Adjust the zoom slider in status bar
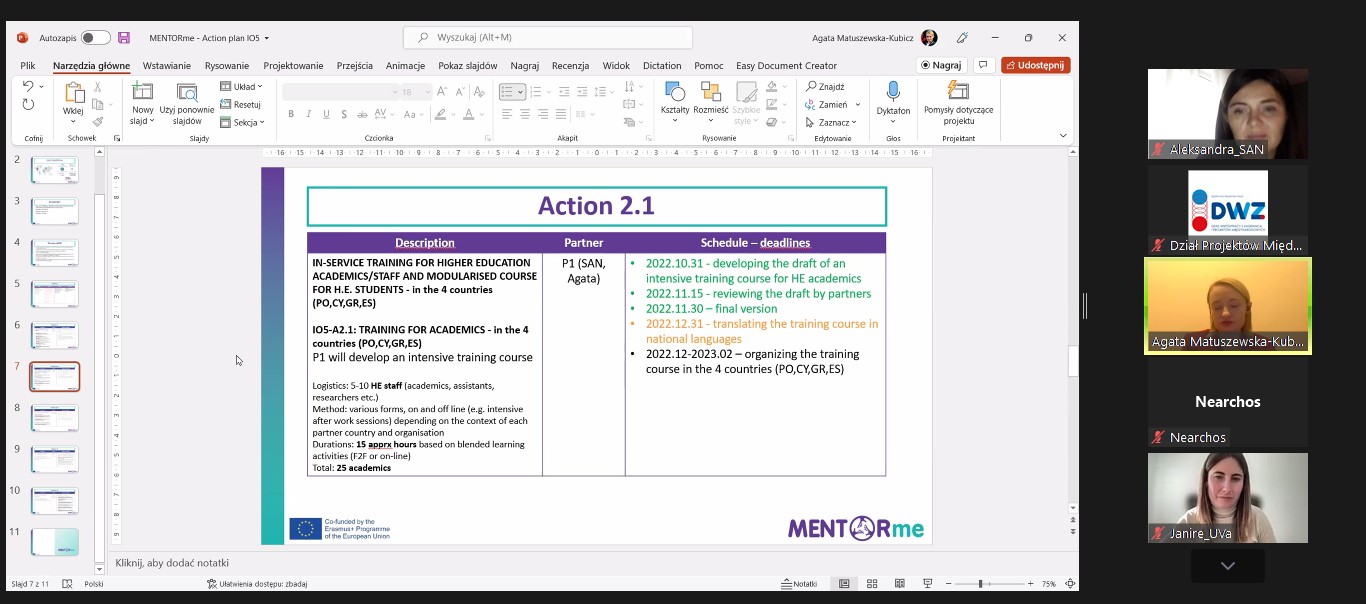This screenshot has width=1366, height=604. (x=981, y=584)
